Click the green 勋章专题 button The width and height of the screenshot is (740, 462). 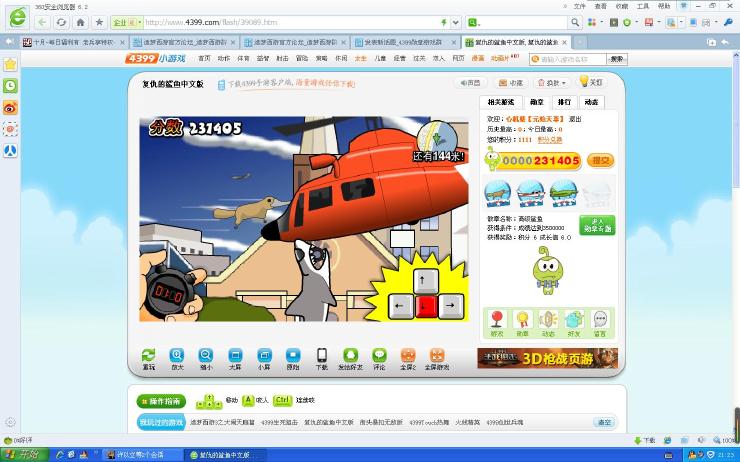[x=597, y=225]
